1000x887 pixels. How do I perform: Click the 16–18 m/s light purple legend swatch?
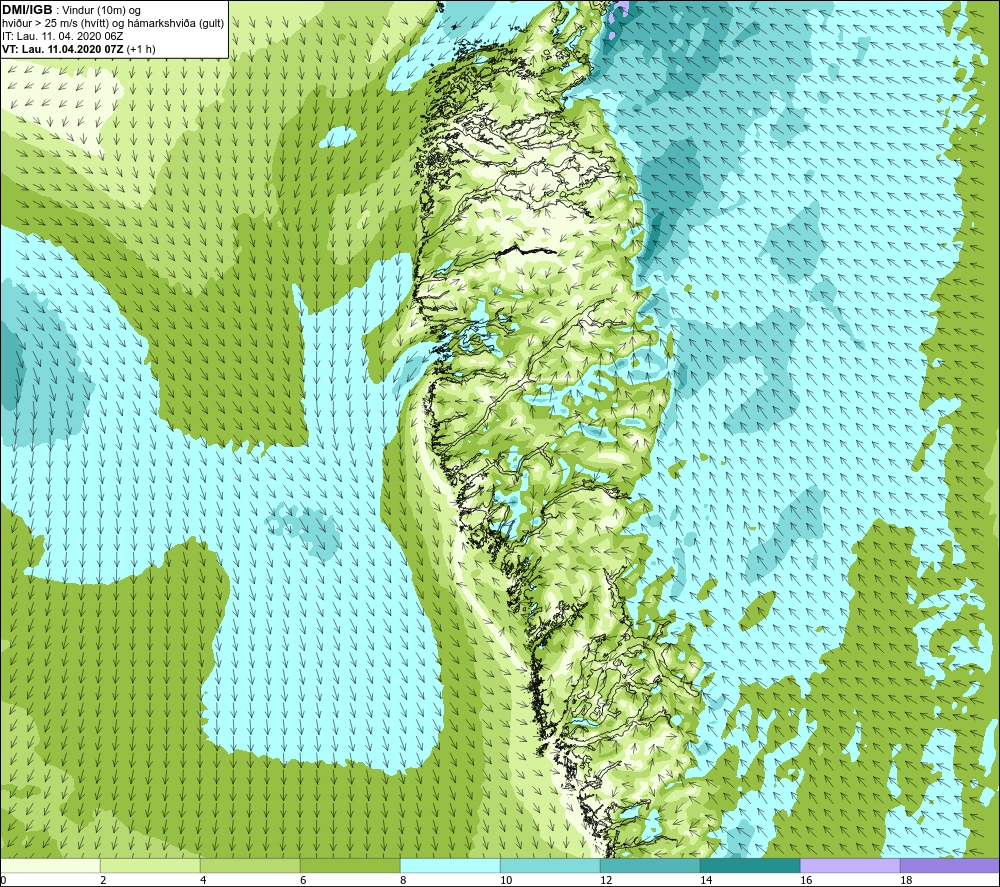pos(850,865)
